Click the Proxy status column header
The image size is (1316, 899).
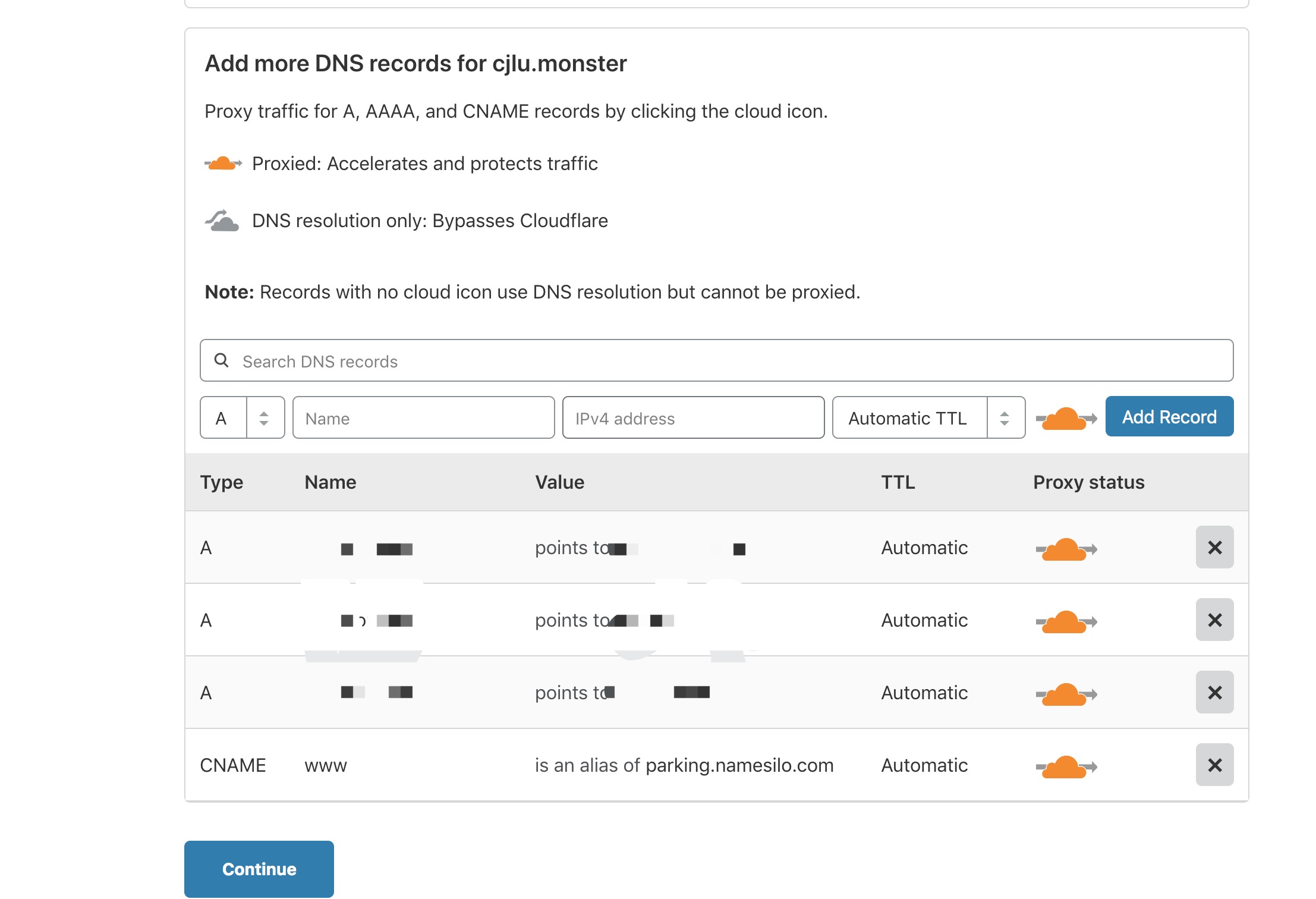[x=1088, y=482]
